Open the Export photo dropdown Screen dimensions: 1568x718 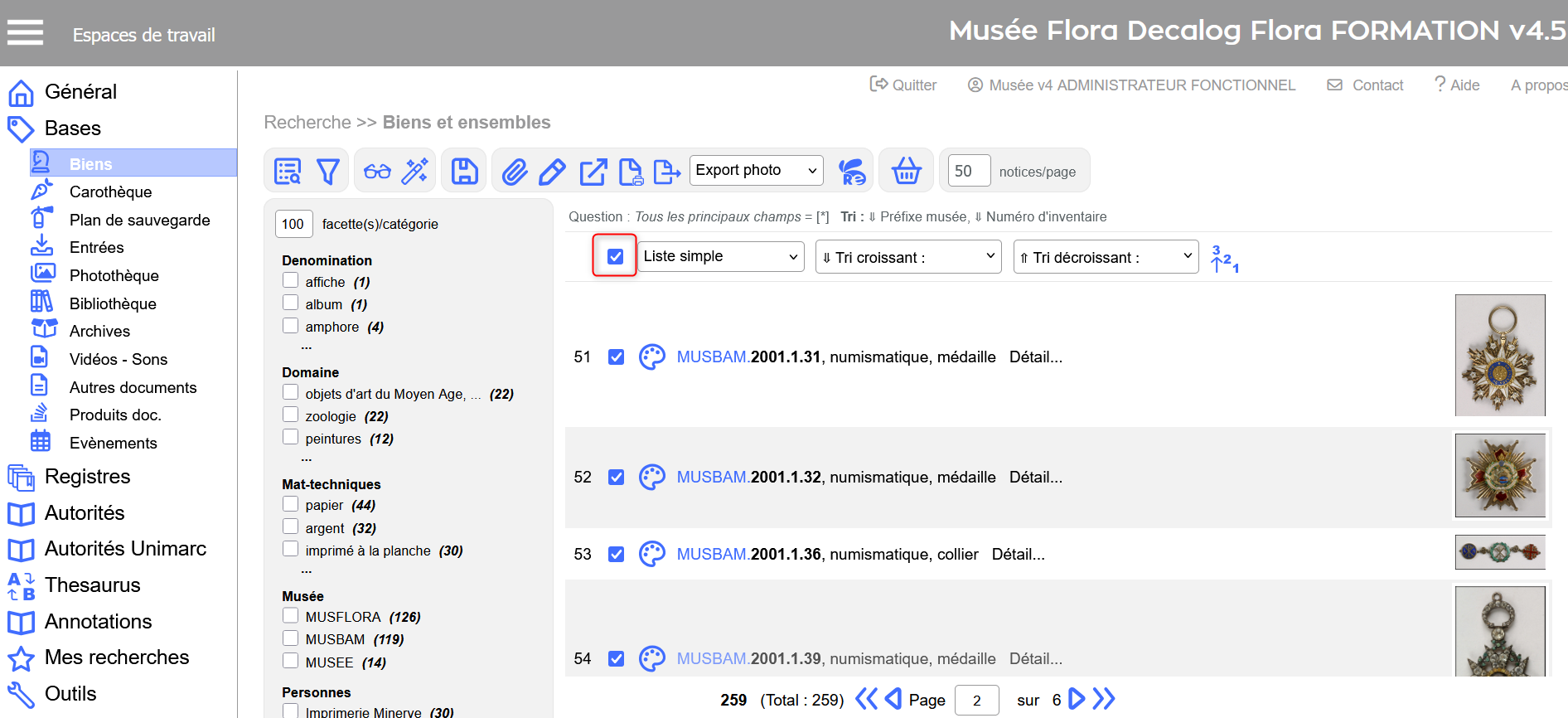[x=756, y=171]
